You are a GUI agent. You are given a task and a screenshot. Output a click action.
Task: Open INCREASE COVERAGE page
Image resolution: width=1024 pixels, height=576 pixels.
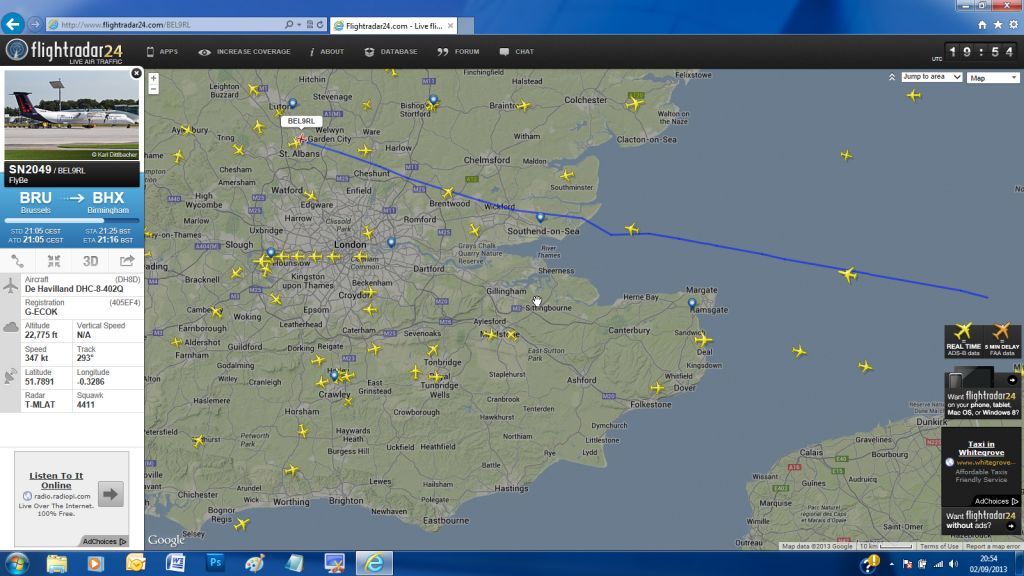pos(245,52)
